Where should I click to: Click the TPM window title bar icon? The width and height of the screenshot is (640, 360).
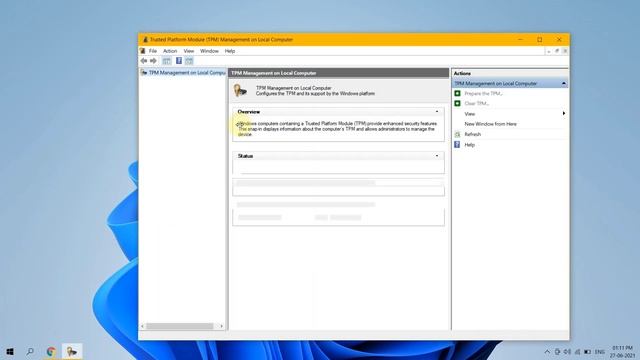coord(145,40)
